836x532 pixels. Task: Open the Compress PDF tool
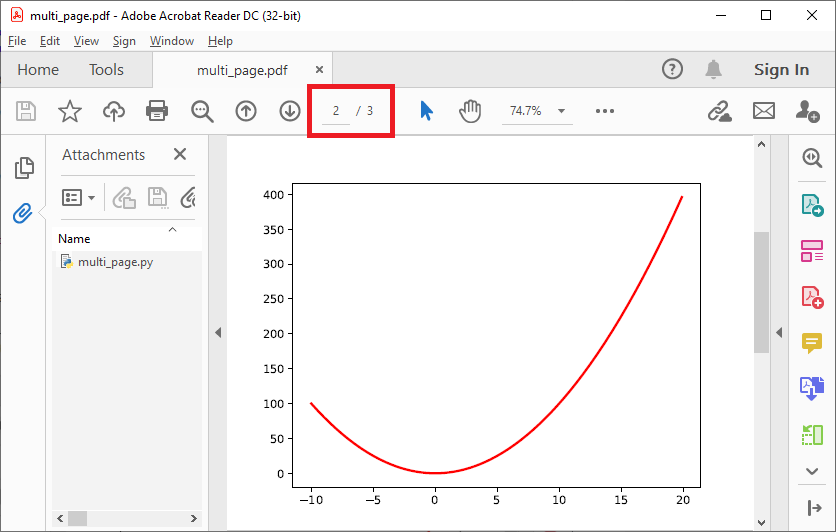(812, 435)
